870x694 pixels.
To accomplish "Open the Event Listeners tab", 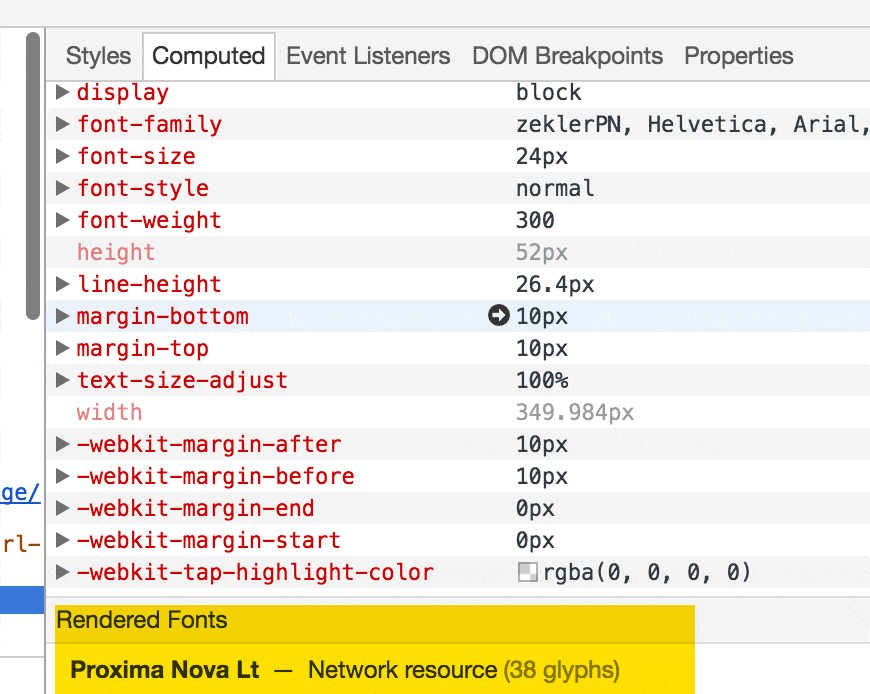I will [368, 56].
